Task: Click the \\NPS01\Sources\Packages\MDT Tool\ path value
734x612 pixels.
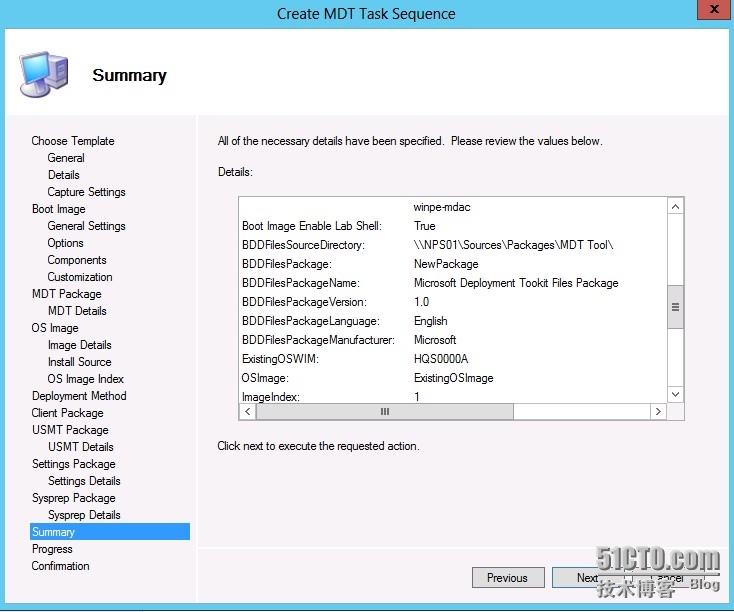Action: (514, 245)
